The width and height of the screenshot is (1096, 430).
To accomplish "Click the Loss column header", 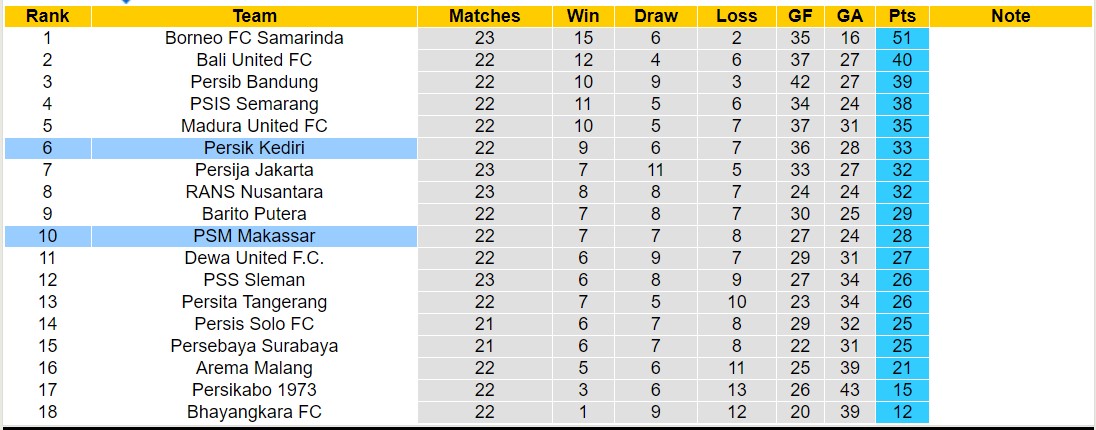I will pos(737,16).
